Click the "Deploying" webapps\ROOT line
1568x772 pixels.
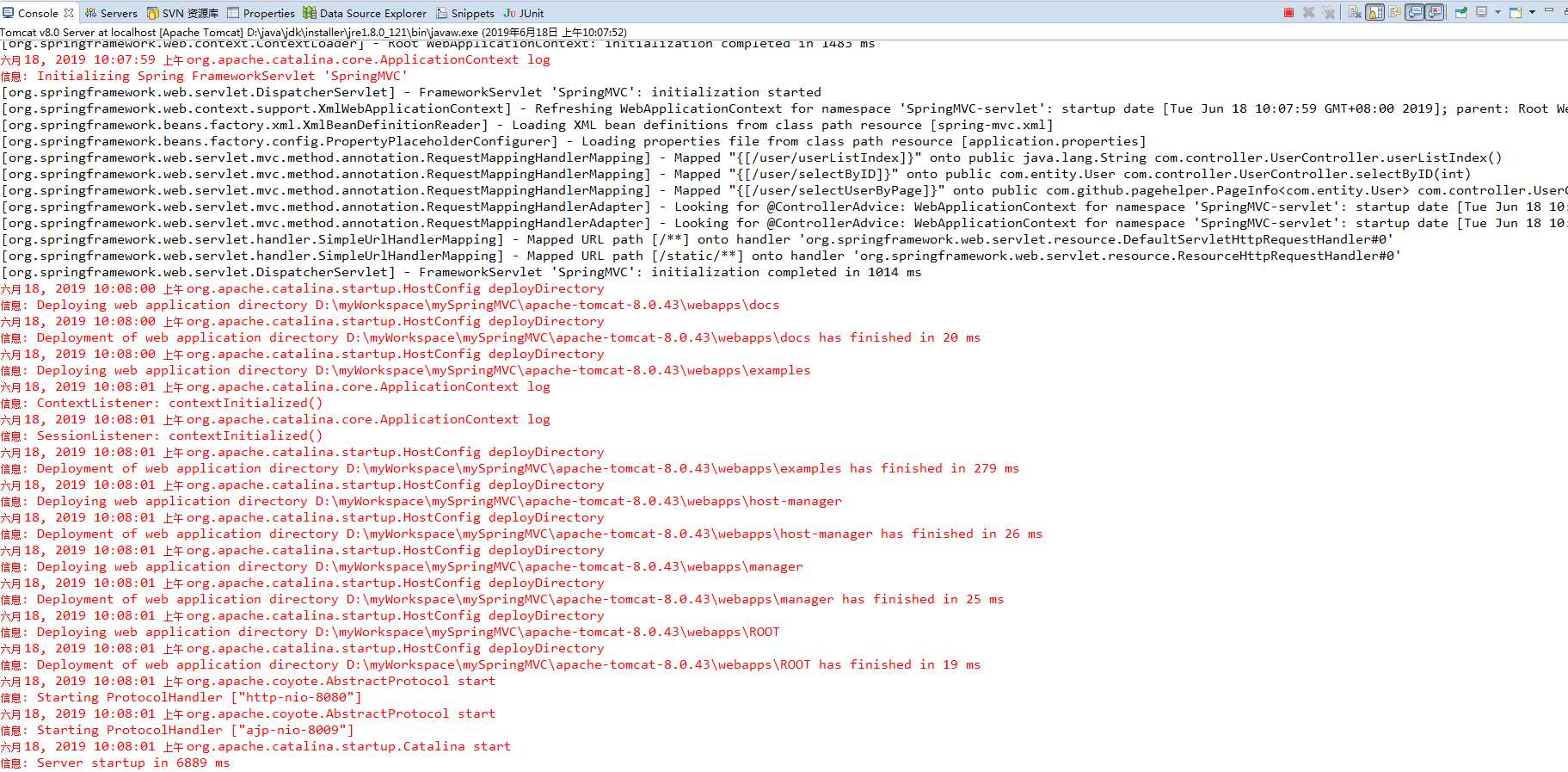(390, 632)
